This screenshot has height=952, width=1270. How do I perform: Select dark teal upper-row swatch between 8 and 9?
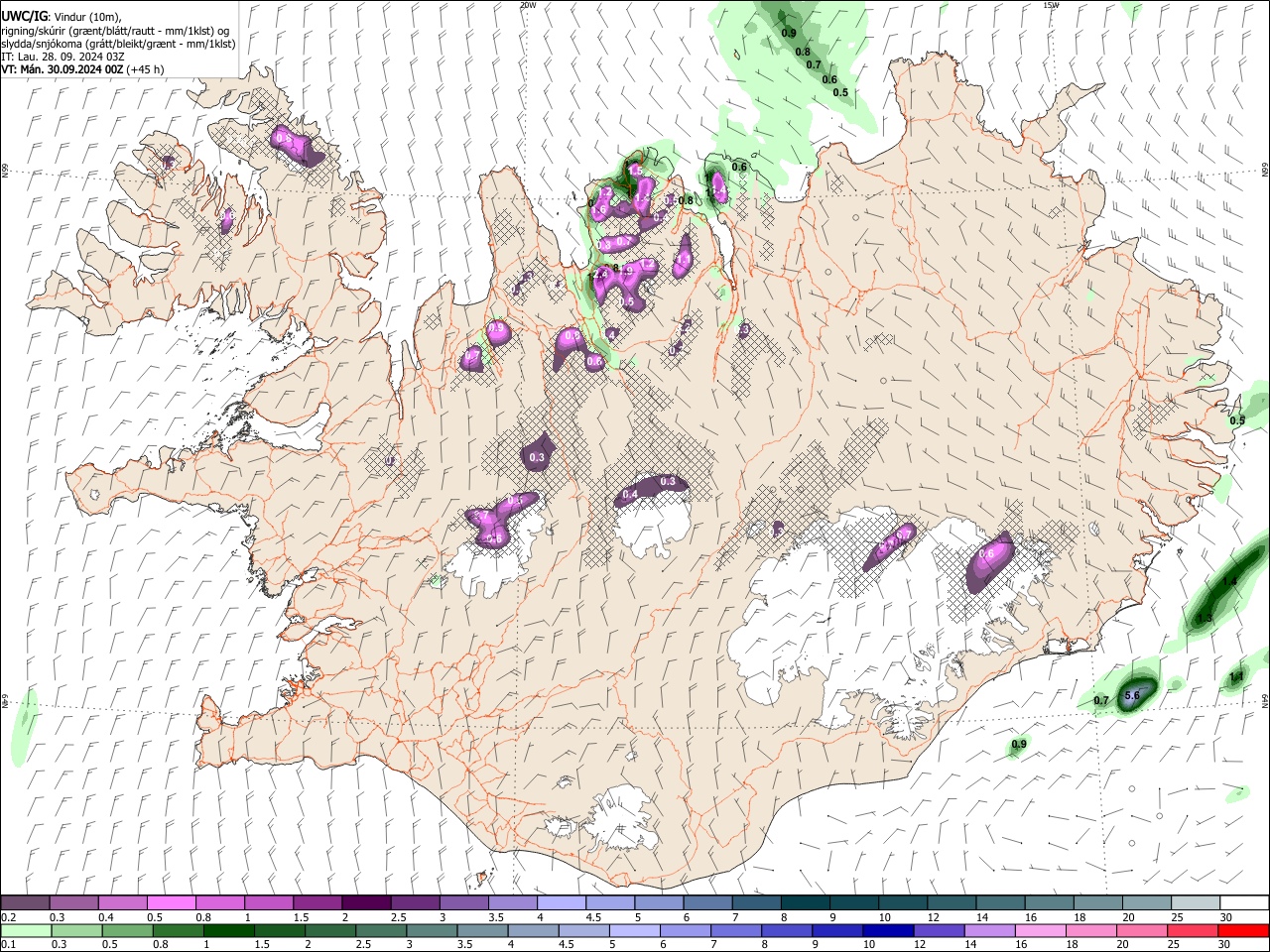[x=806, y=903]
